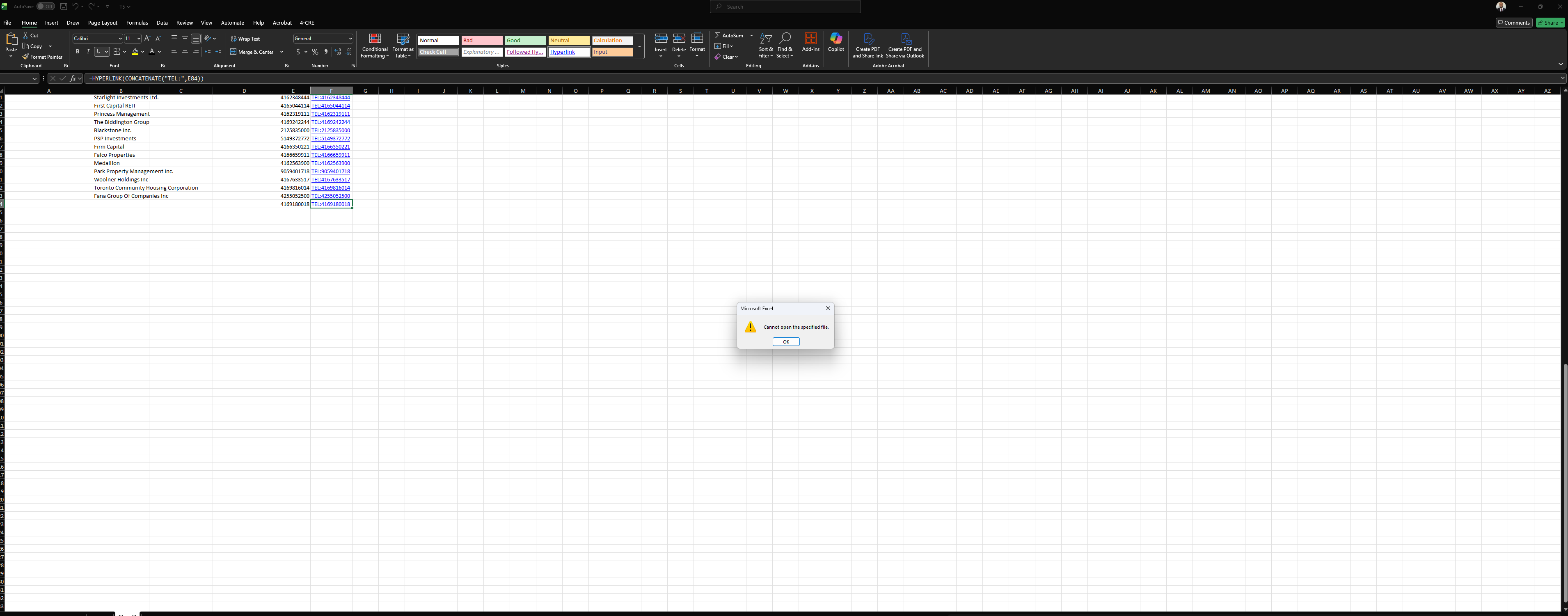This screenshot has height=616, width=1568.
Task: Open the Name Box dropdown arrow
Action: tap(34, 78)
